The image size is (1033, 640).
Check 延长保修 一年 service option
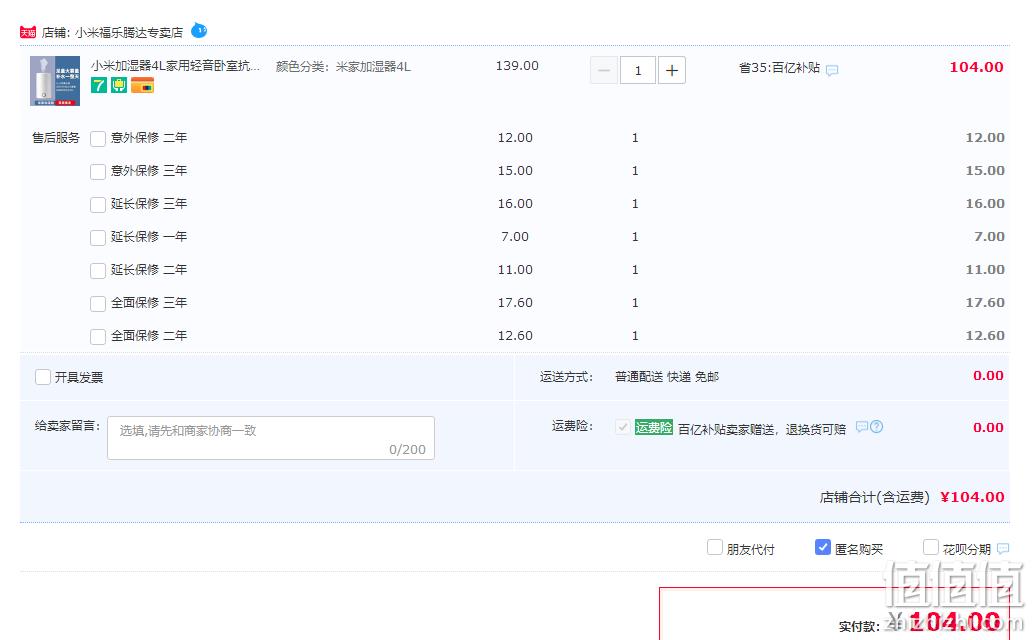[x=98, y=237]
